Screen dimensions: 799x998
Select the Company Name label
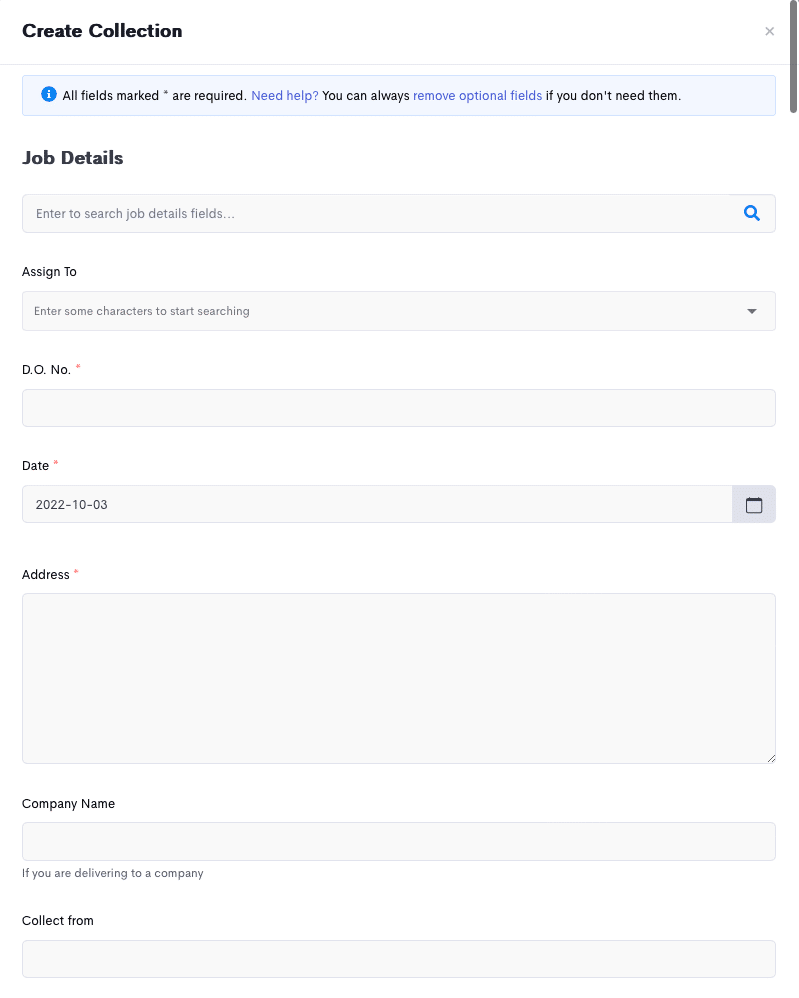pos(68,803)
